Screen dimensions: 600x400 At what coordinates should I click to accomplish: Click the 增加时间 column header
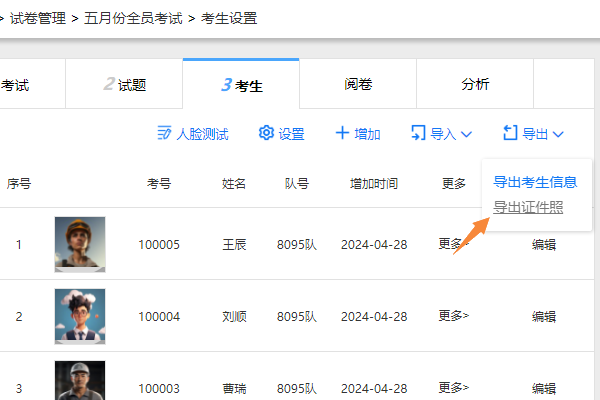coord(374,184)
